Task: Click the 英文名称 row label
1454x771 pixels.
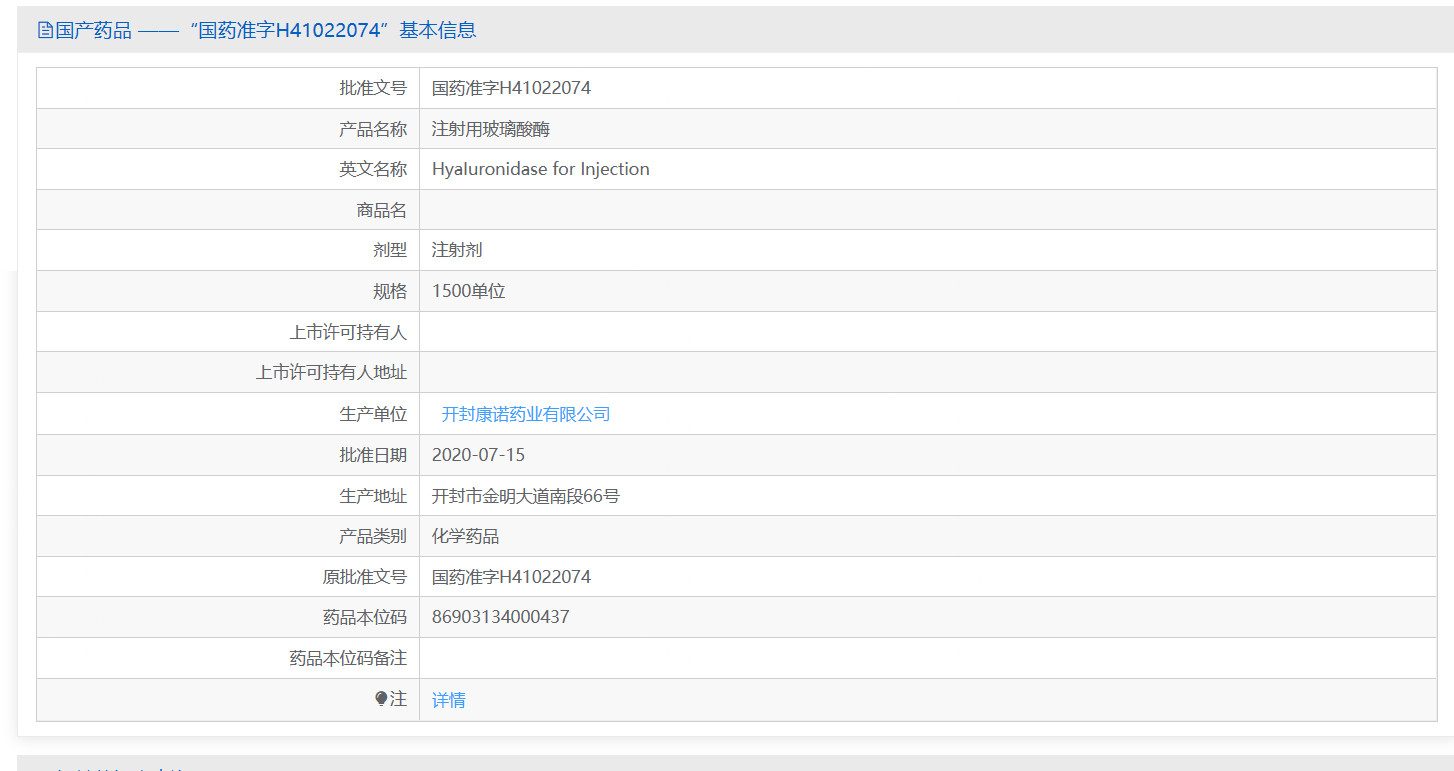Action: coord(373,169)
